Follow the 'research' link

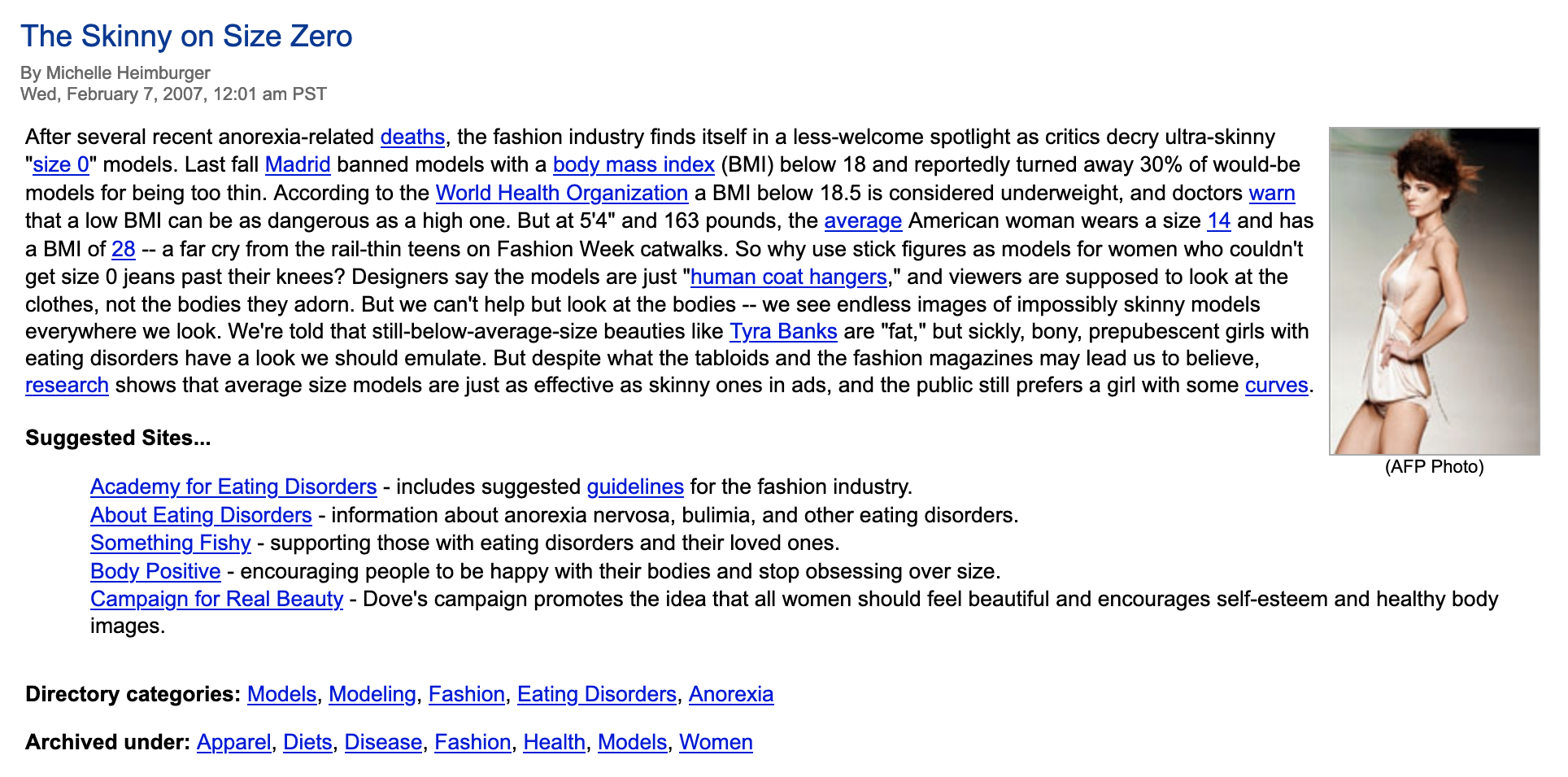click(67, 385)
